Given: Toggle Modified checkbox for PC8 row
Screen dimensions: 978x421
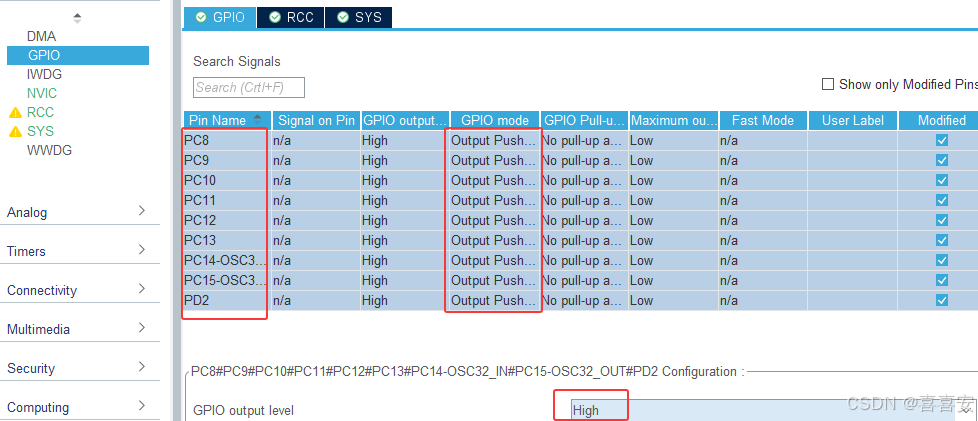Looking at the screenshot, I should pyautogui.click(x=942, y=140).
